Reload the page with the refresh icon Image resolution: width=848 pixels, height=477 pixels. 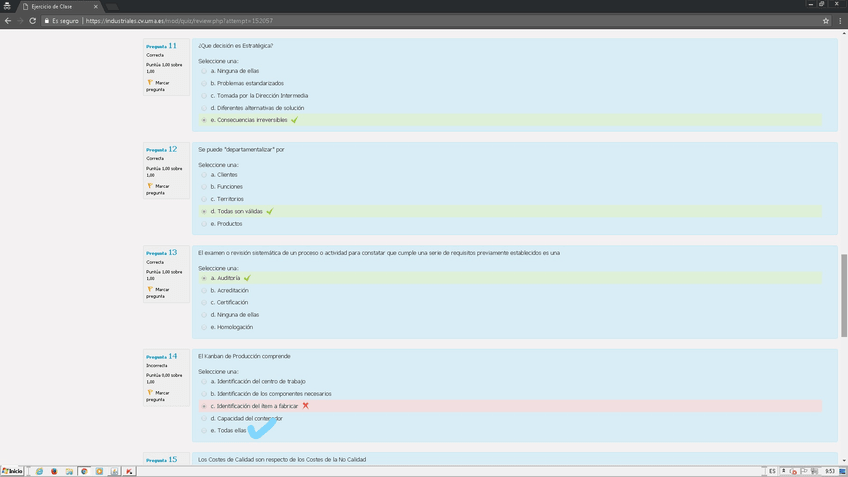coord(32,21)
